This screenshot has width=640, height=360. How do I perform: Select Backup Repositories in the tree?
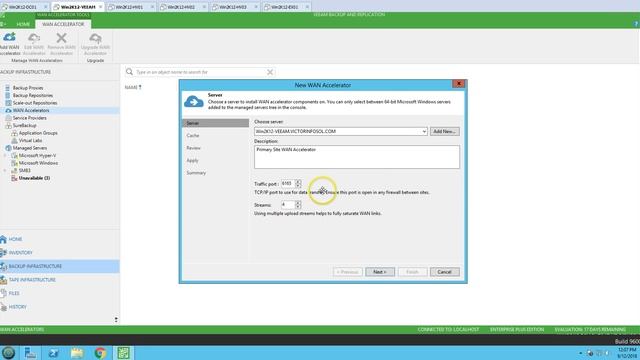(x=33, y=95)
